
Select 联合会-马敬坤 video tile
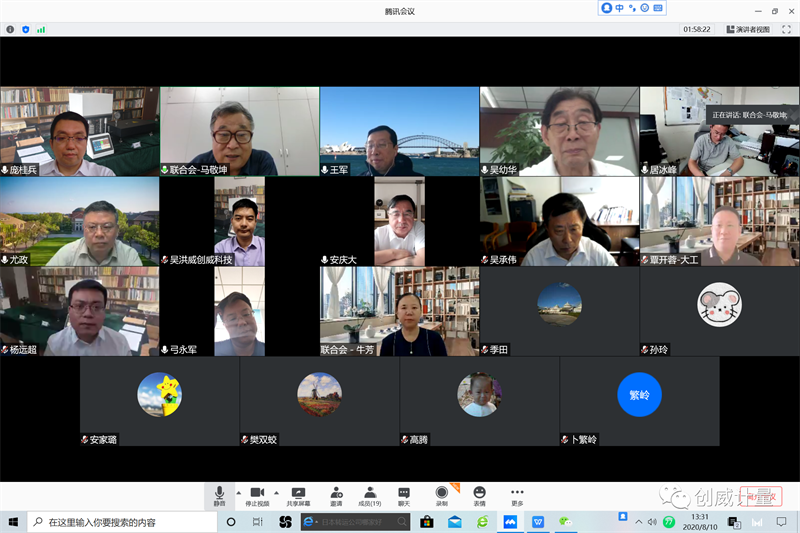coord(239,131)
